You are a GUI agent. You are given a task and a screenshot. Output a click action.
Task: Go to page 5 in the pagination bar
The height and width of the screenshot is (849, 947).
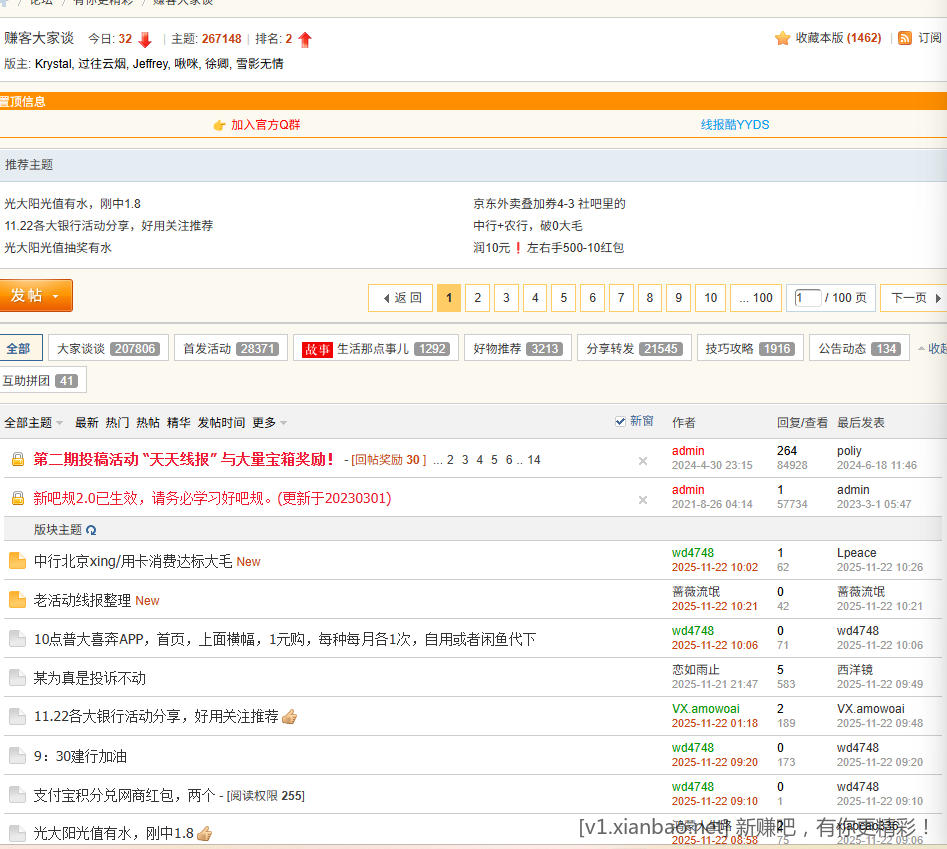(563, 297)
